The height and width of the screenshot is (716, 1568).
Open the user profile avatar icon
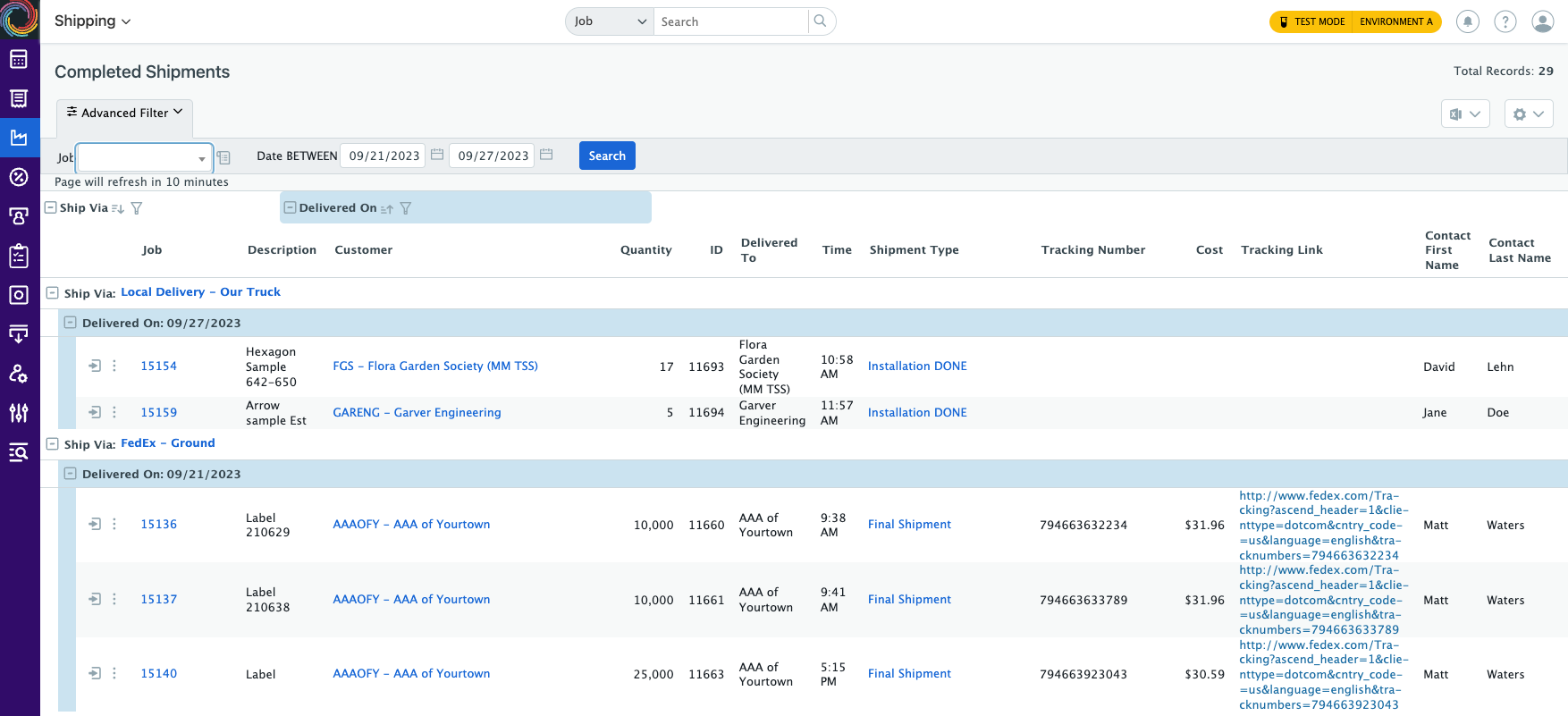point(1543,21)
